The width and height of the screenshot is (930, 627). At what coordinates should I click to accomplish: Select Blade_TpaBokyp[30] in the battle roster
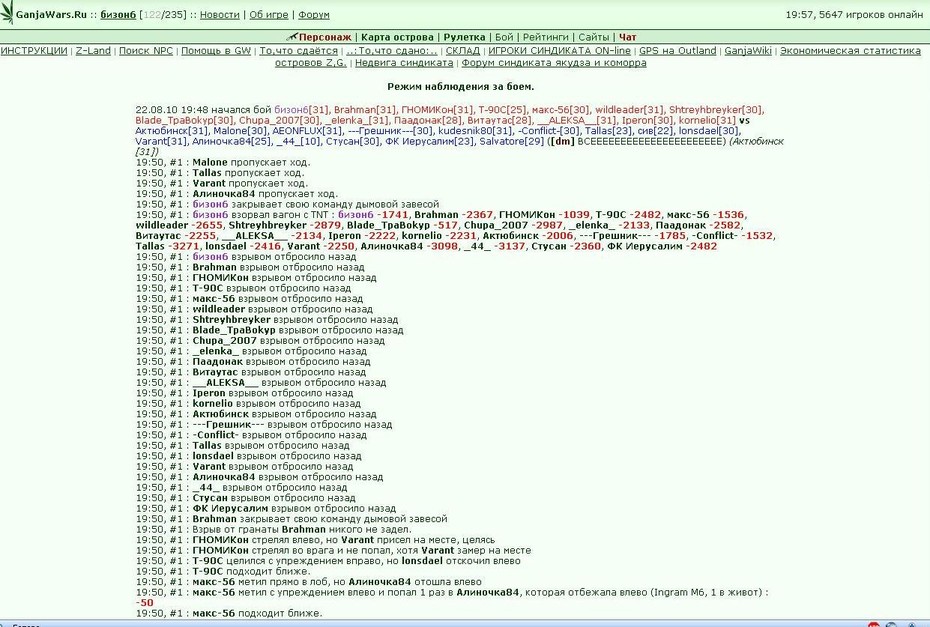point(184,120)
